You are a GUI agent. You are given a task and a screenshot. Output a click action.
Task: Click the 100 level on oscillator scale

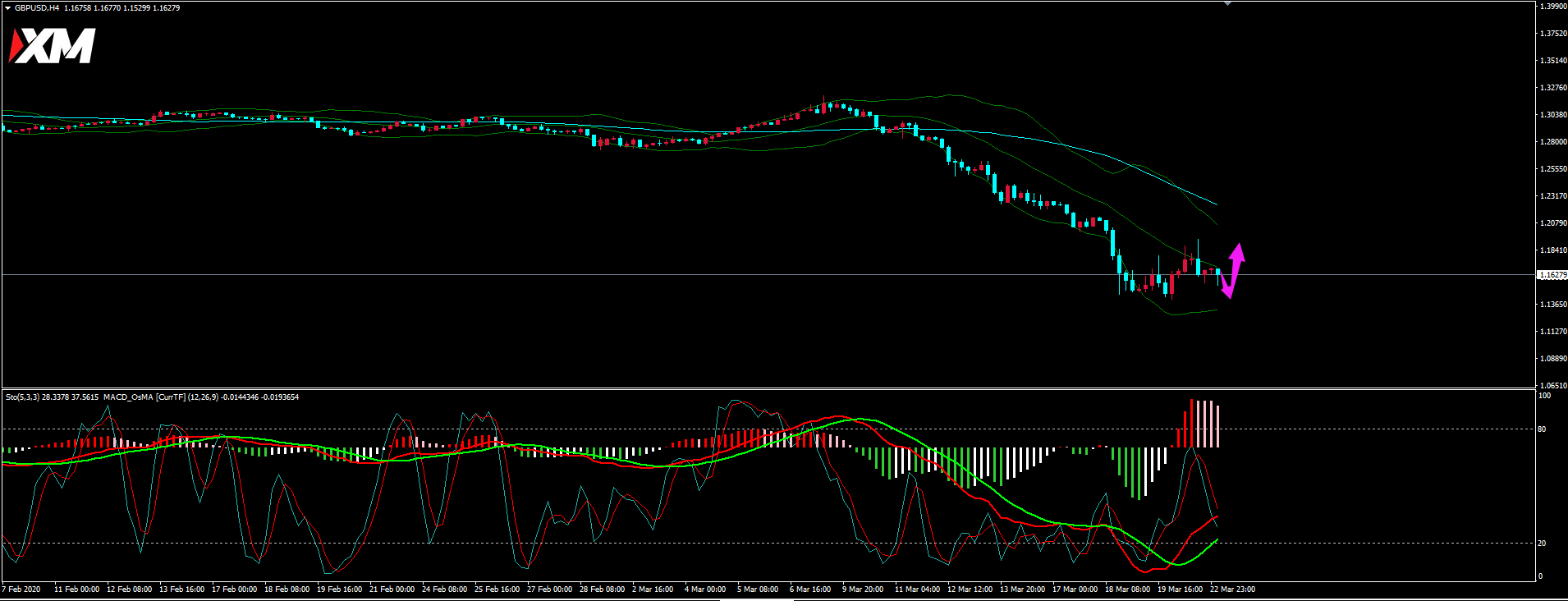pos(1544,396)
